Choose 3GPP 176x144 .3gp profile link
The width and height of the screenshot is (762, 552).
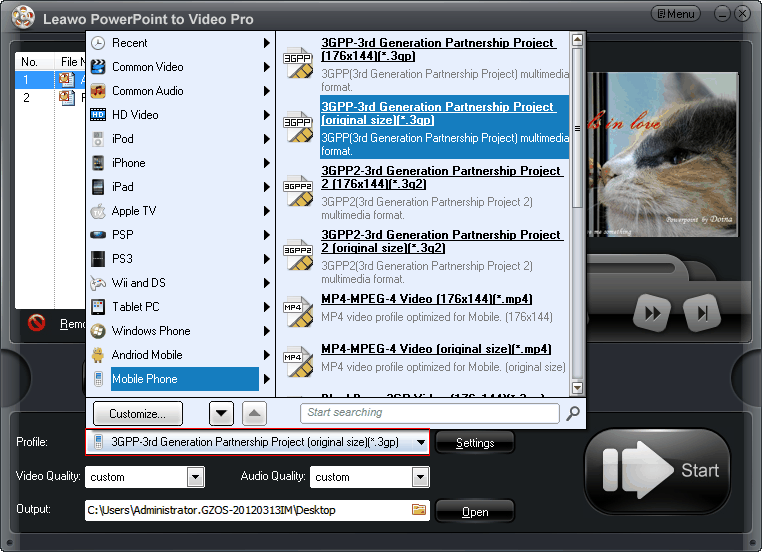click(438, 49)
